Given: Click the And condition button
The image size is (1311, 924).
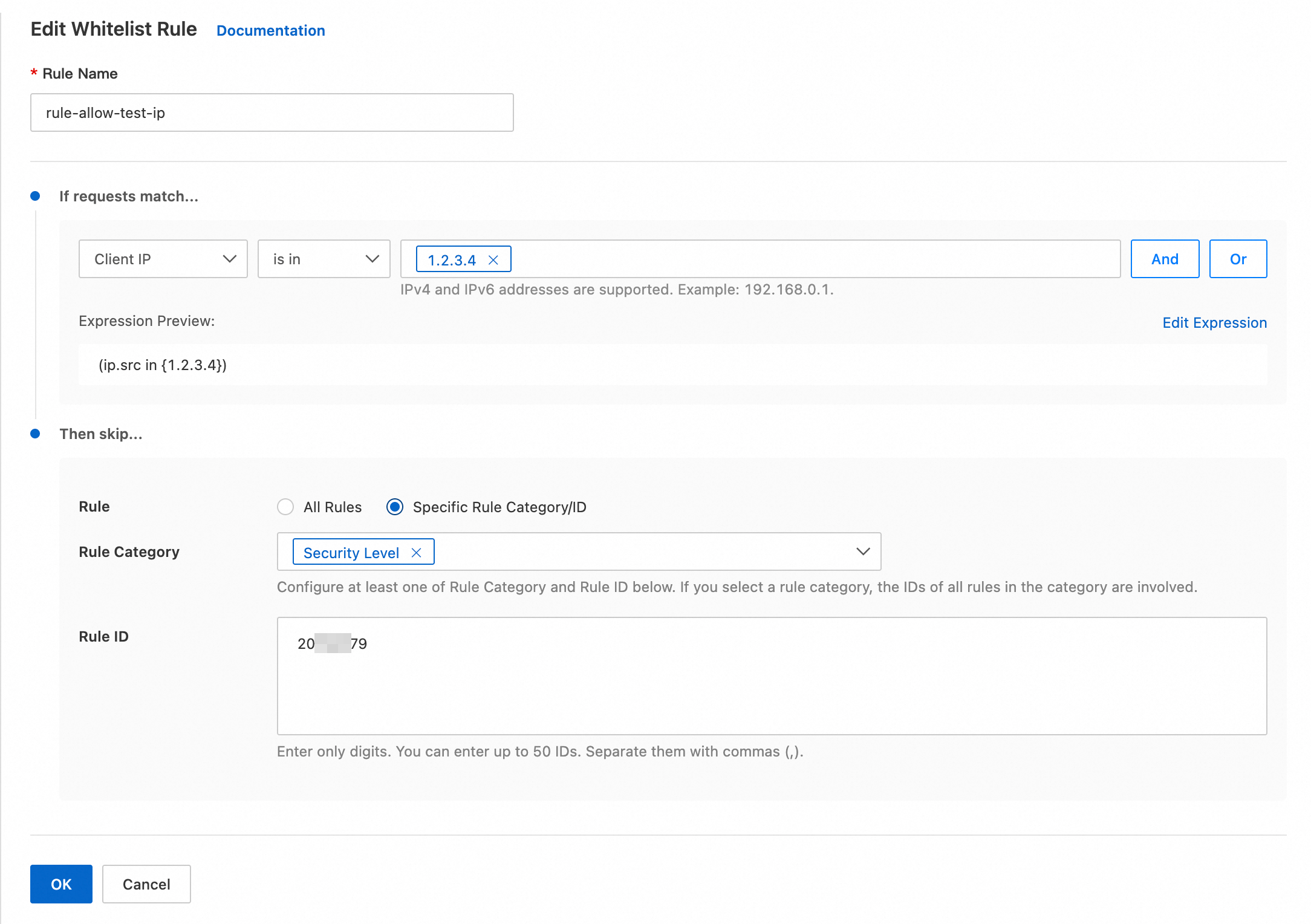Looking at the screenshot, I should pyautogui.click(x=1165, y=259).
